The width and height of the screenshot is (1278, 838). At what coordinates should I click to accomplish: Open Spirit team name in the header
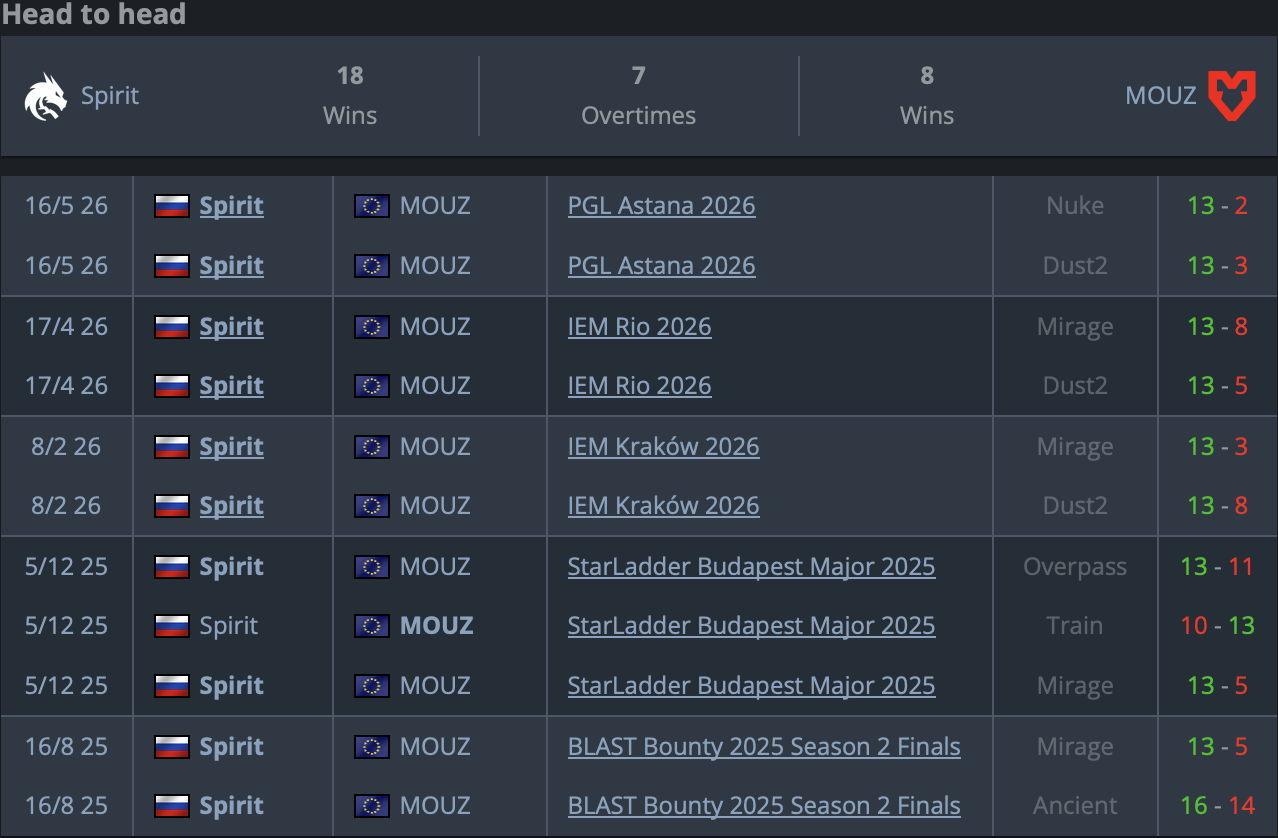tap(110, 96)
